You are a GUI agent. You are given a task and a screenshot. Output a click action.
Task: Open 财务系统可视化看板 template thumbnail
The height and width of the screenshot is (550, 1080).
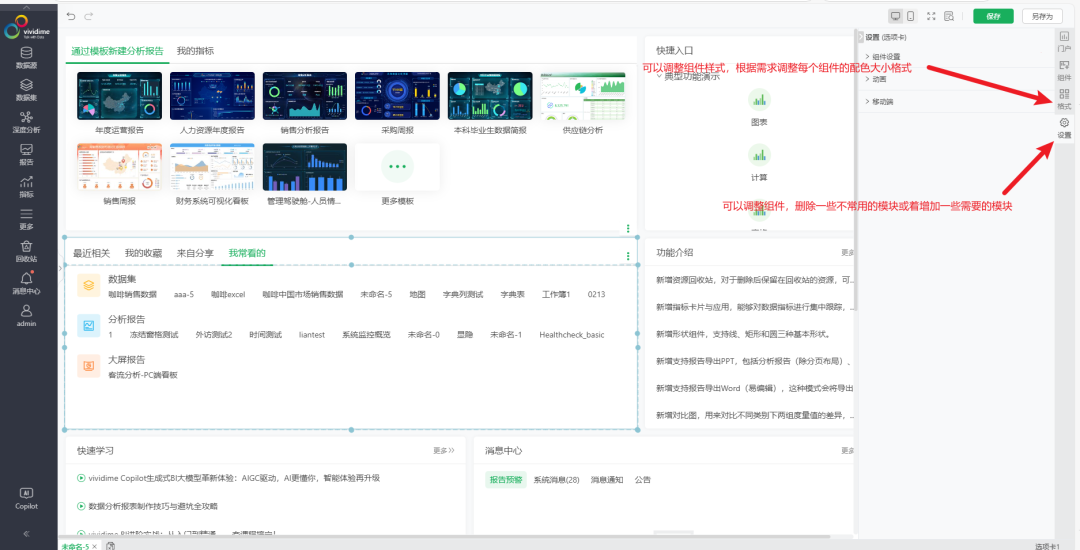pyautogui.click(x=212, y=167)
